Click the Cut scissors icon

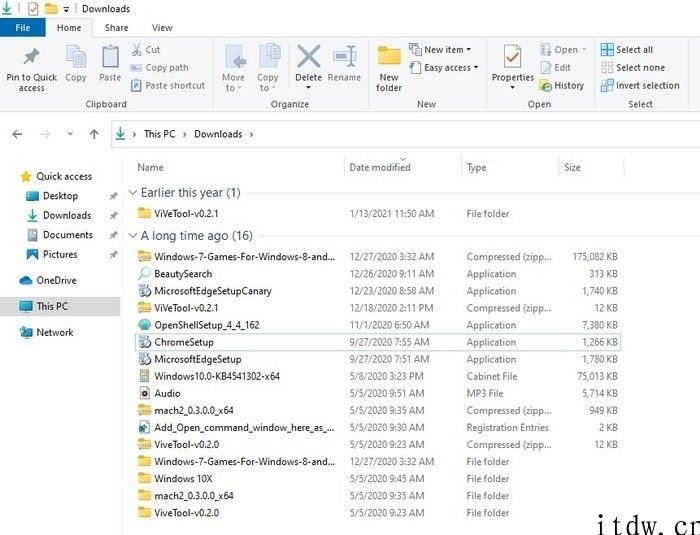pos(136,50)
